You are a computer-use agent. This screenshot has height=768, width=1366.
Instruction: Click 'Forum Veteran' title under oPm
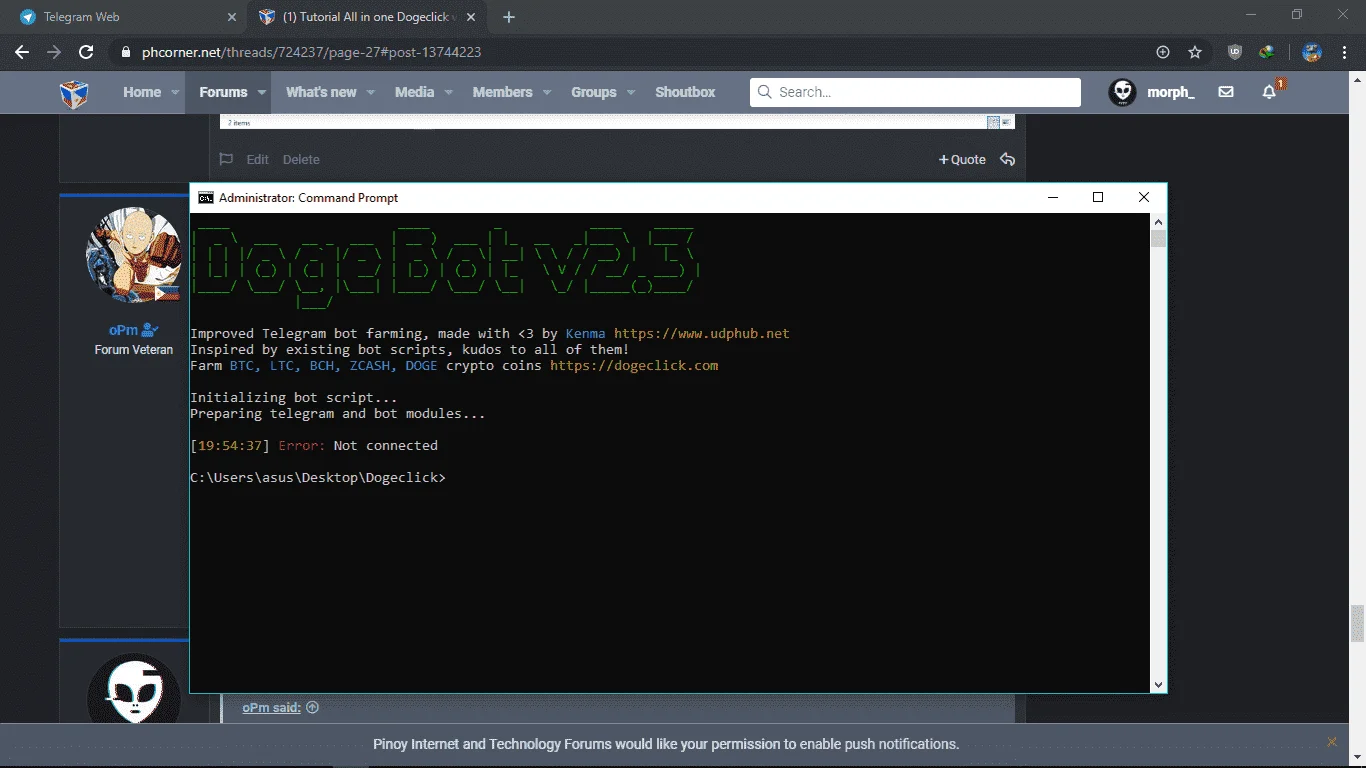[x=134, y=350]
